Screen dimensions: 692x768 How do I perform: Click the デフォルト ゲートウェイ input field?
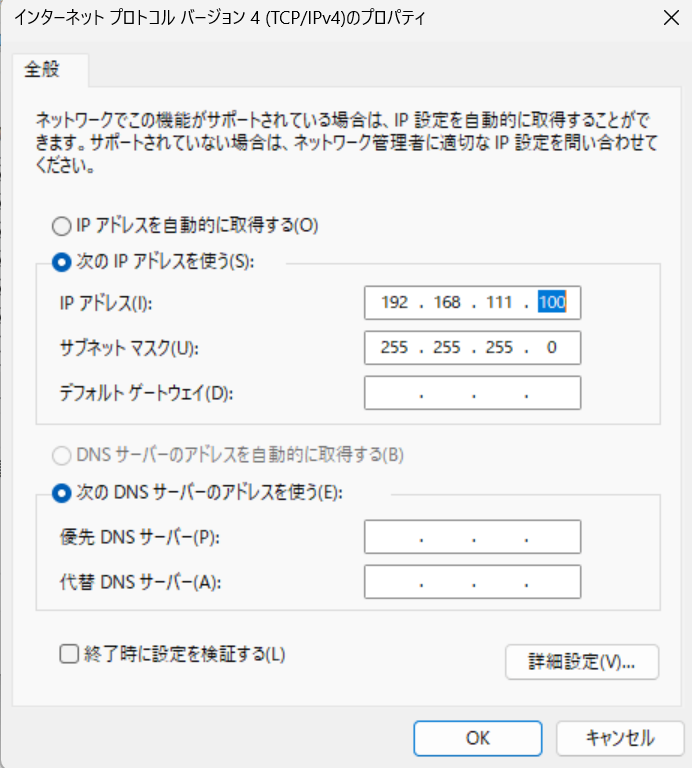click(473, 393)
